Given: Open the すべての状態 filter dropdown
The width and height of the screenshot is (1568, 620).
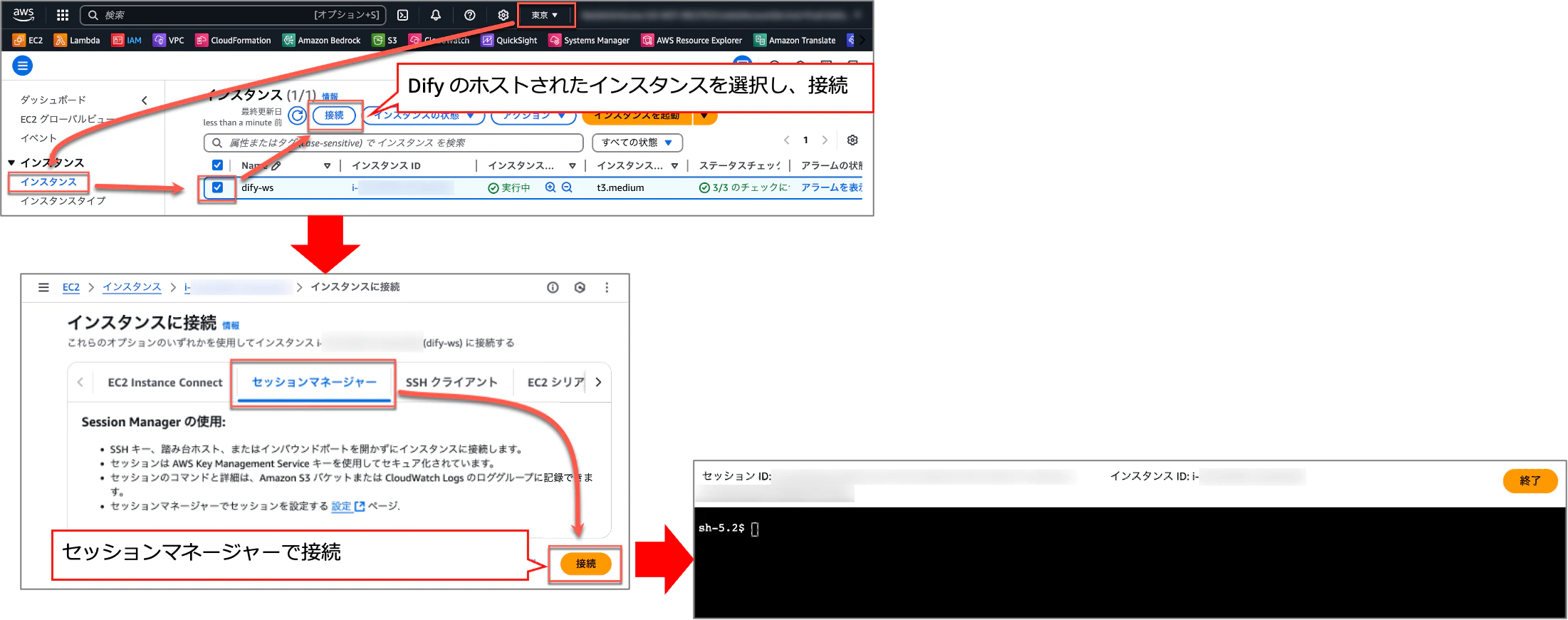Looking at the screenshot, I should [x=637, y=143].
